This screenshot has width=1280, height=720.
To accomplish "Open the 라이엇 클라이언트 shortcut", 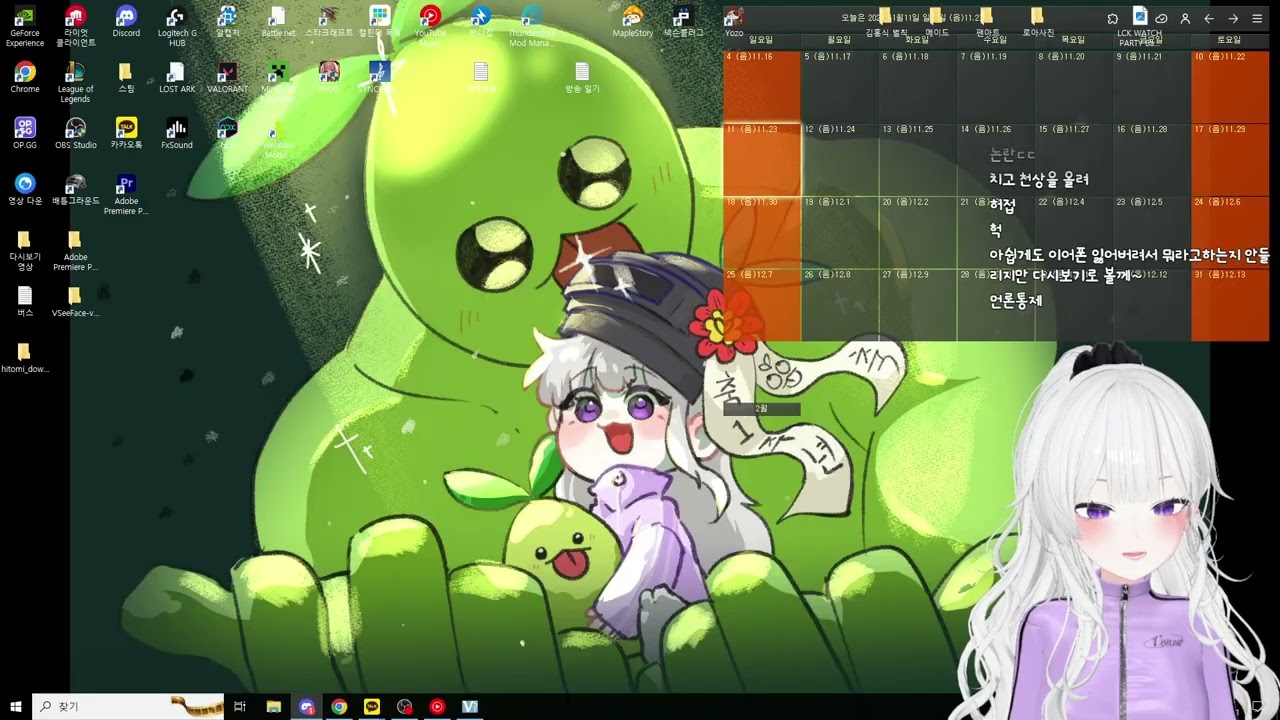I will pyautogui.click(x=76, y=26).
